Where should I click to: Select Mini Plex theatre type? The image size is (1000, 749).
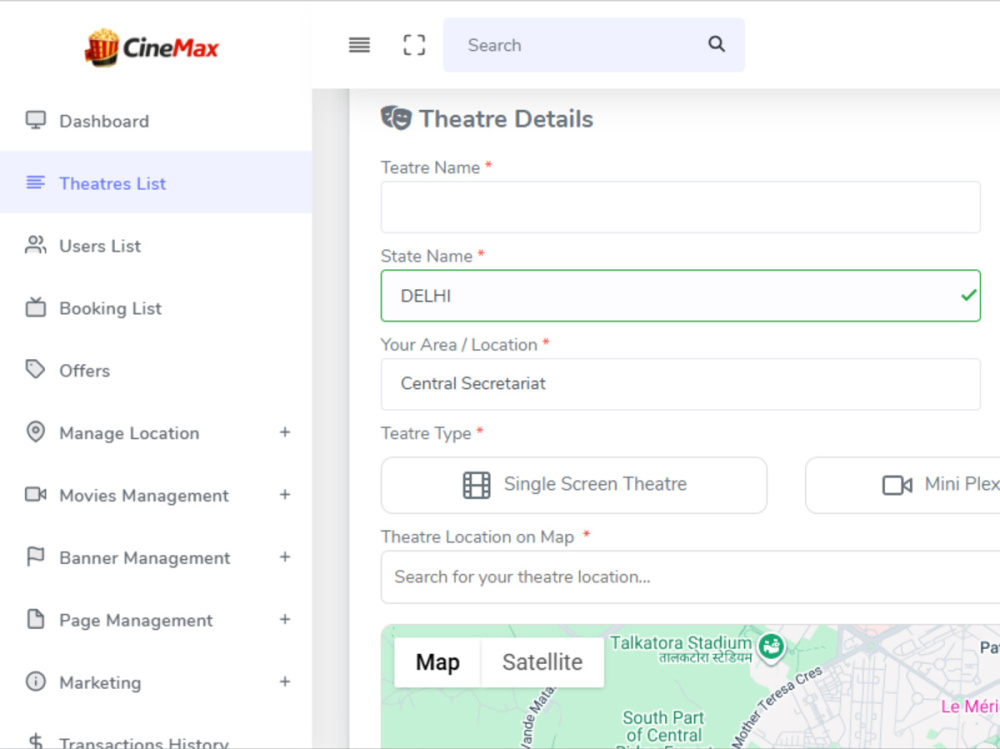[903, 485]
